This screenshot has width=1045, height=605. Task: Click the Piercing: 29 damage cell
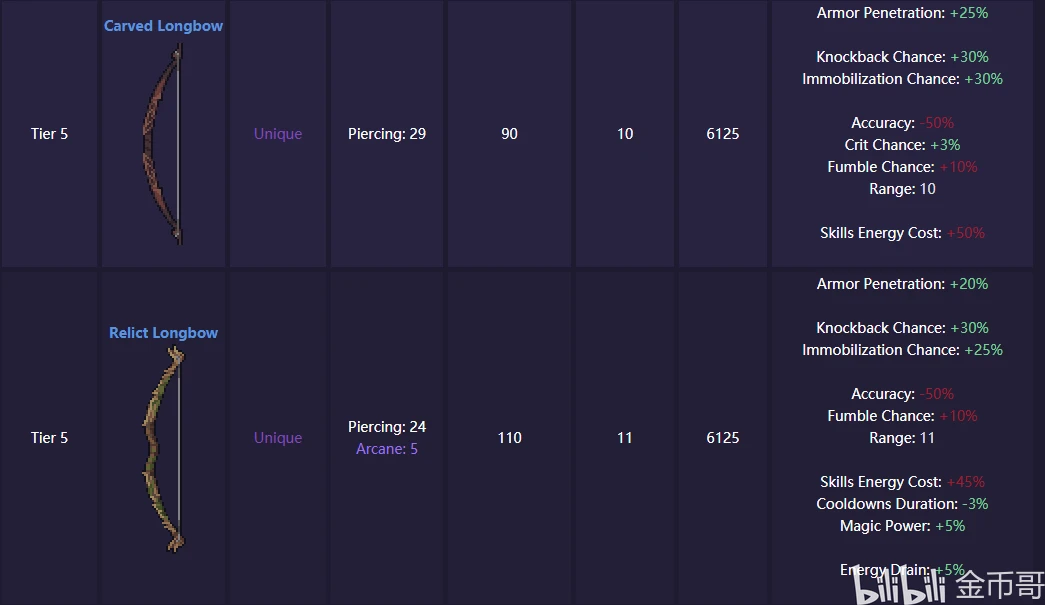click(387, 134)
